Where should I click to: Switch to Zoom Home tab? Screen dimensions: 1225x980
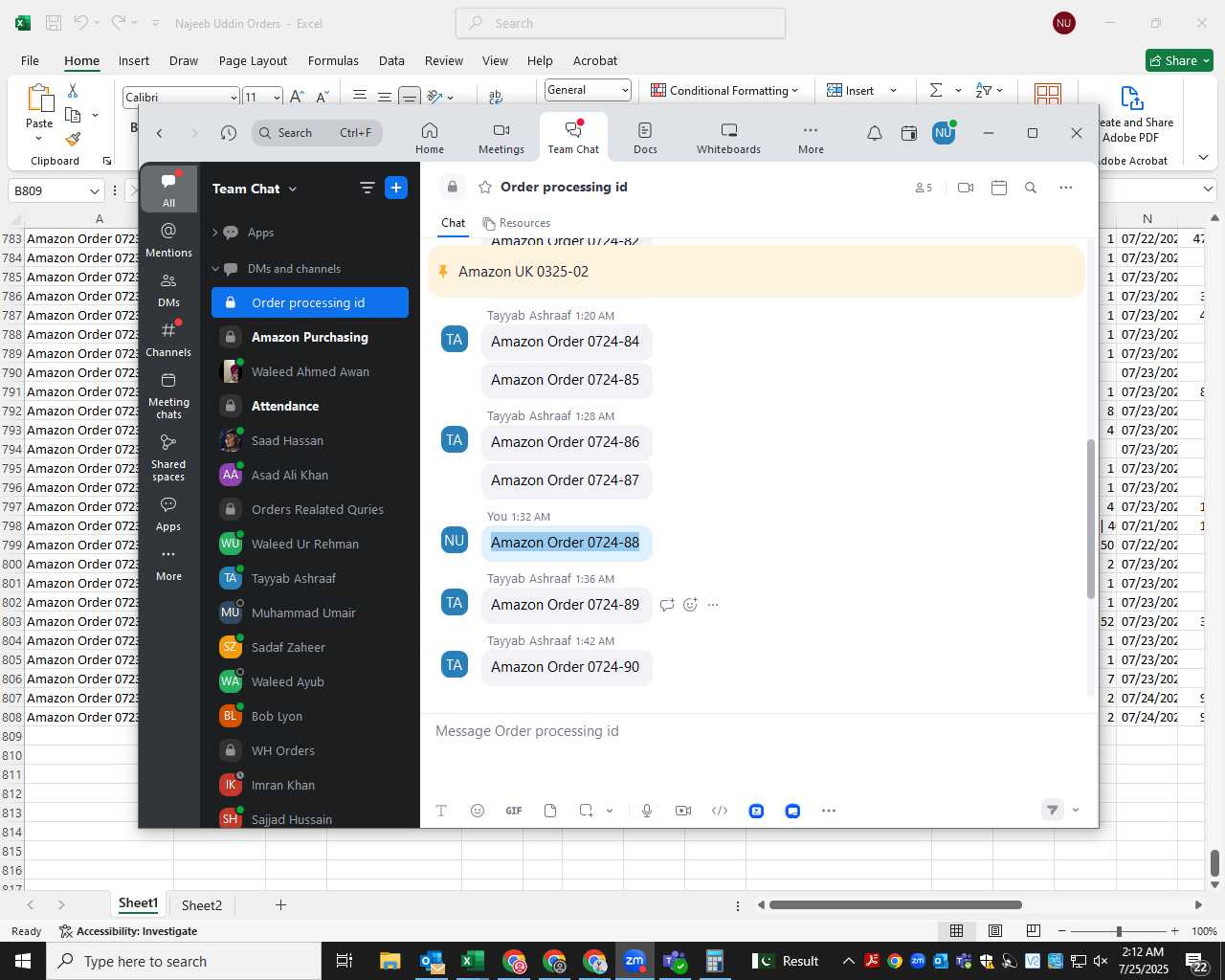[430, 138]
